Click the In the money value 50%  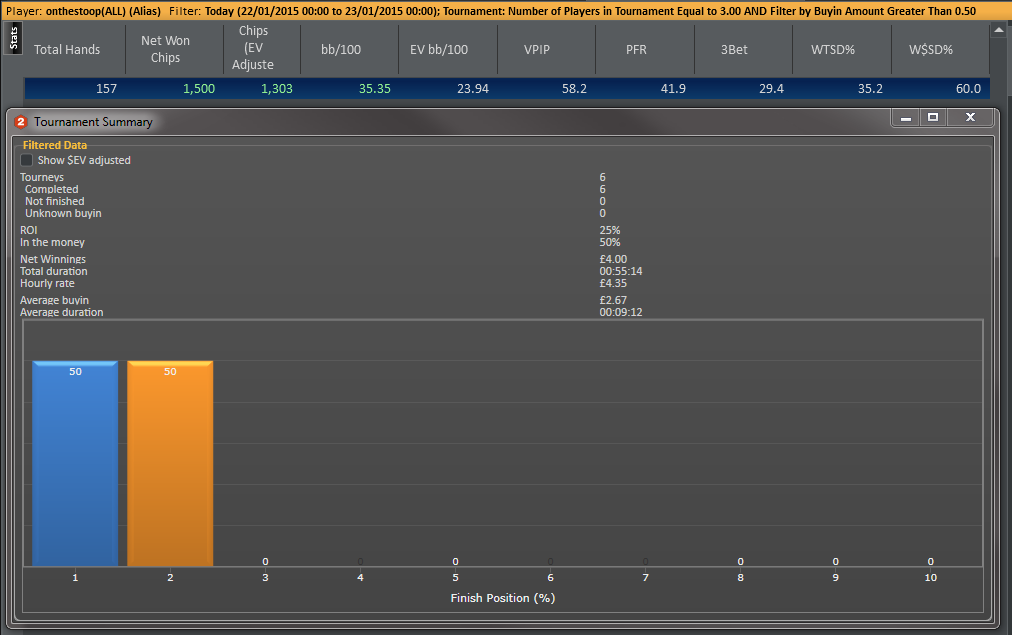[609, 243]
